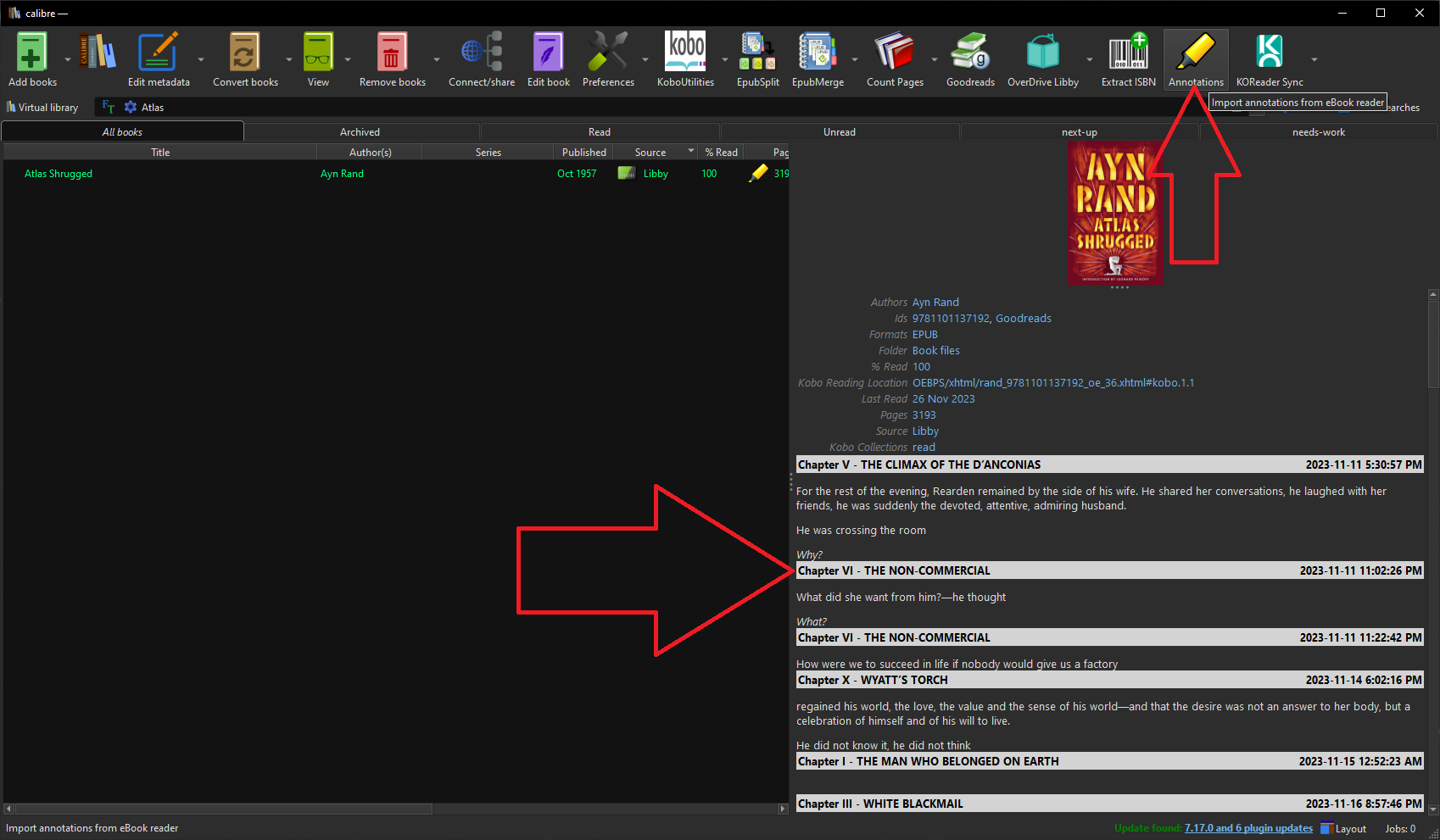Expand the Remove books dropdown arrow
Screen dimensions: 1440x840
point(437,59)
